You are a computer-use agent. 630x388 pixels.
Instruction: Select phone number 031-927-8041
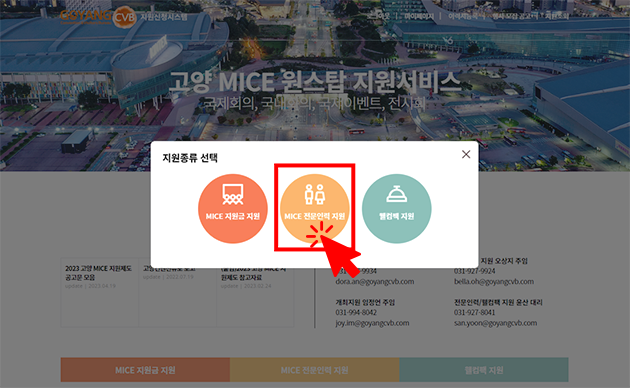pos(475,312)
